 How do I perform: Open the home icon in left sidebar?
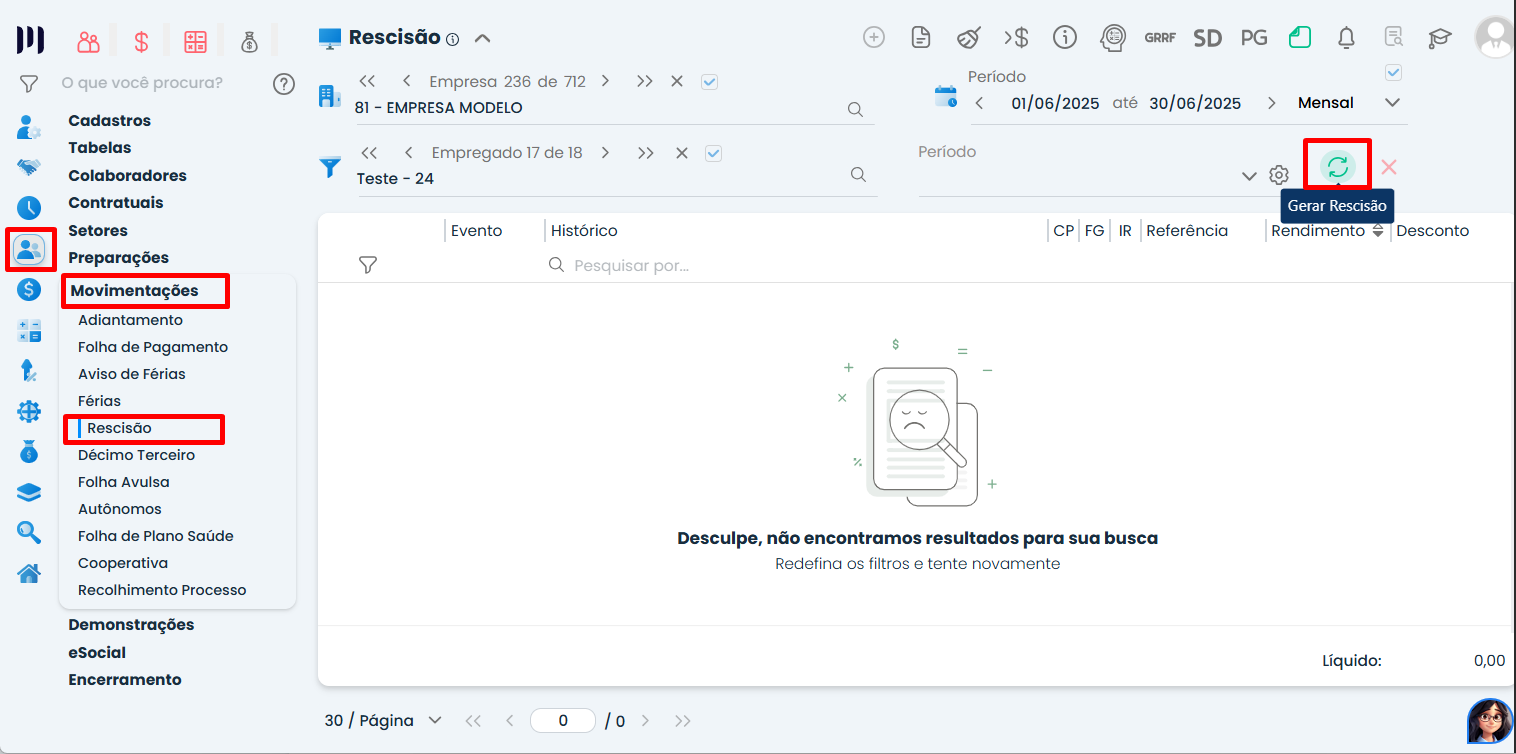click(x=29, y=573)
